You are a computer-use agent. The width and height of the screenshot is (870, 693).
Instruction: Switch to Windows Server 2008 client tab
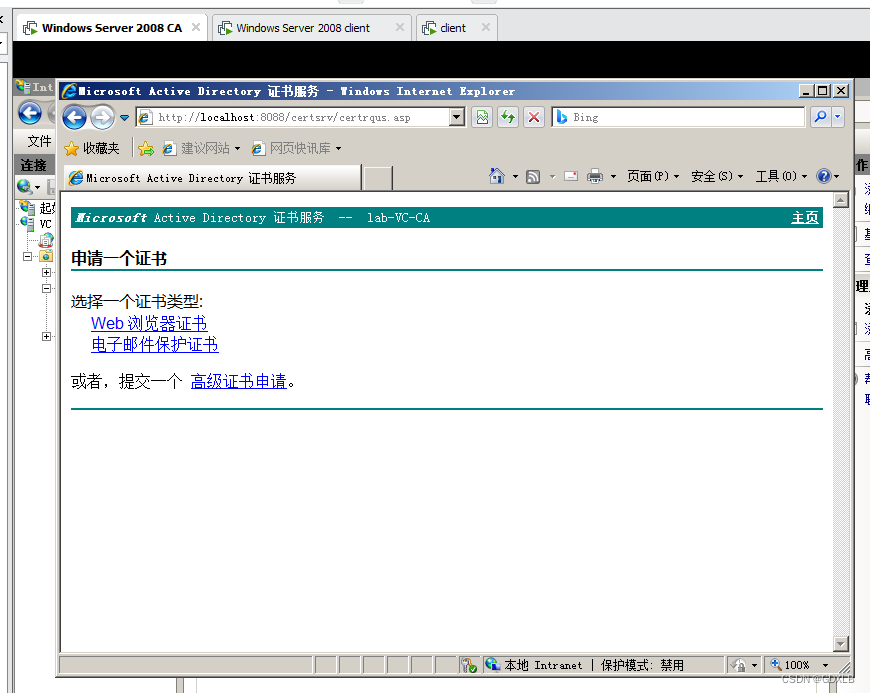[x=302, y=28]
